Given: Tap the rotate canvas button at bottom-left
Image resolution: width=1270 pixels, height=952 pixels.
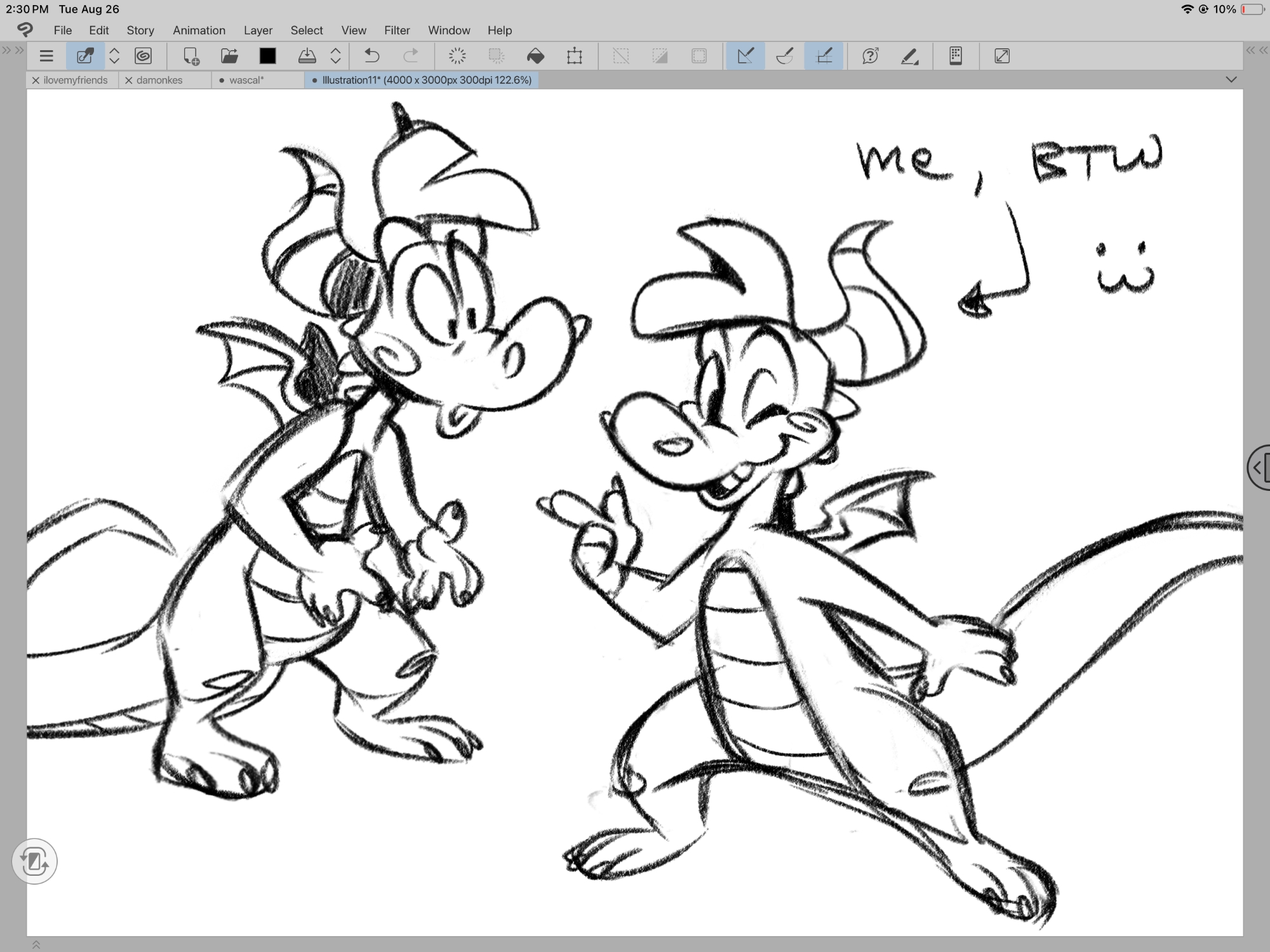Looking at the screenshot, I should (x=34, y=862).
